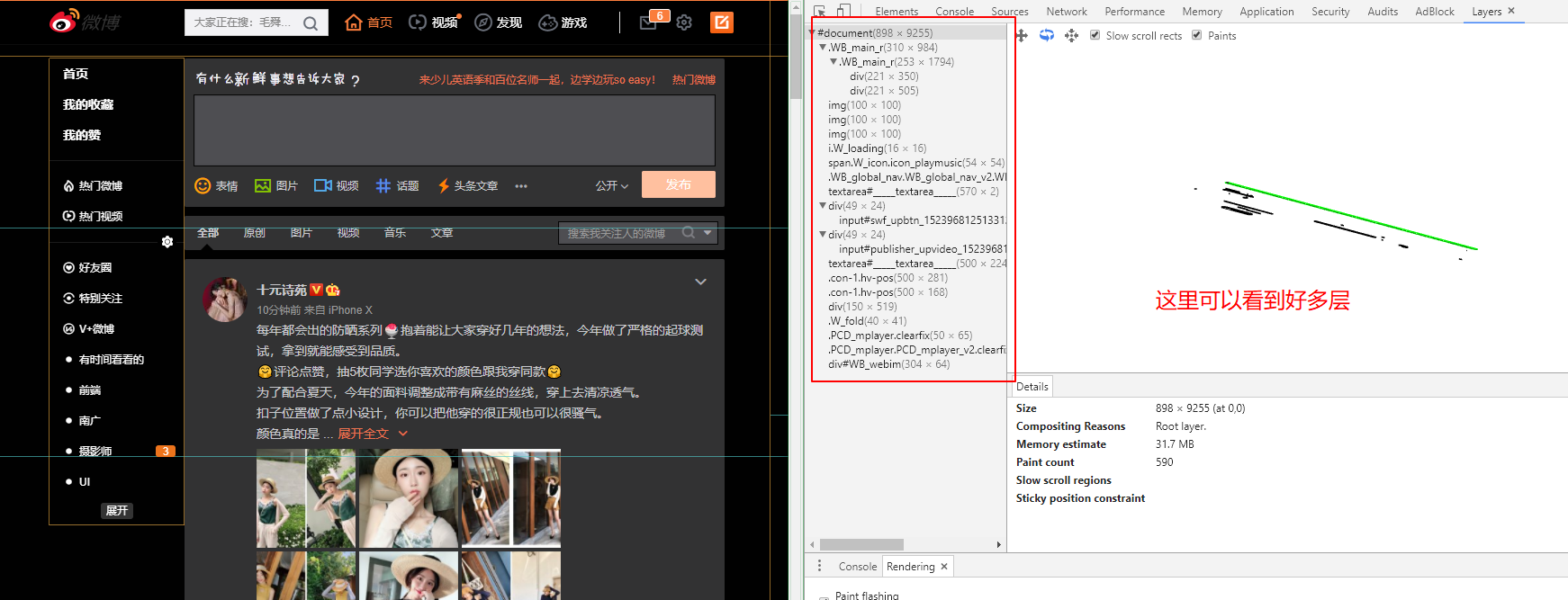The width and height of the screenshot is (1568, 600).
Task: Open the 公开 visibility dropdown
Action: (612, 185)
